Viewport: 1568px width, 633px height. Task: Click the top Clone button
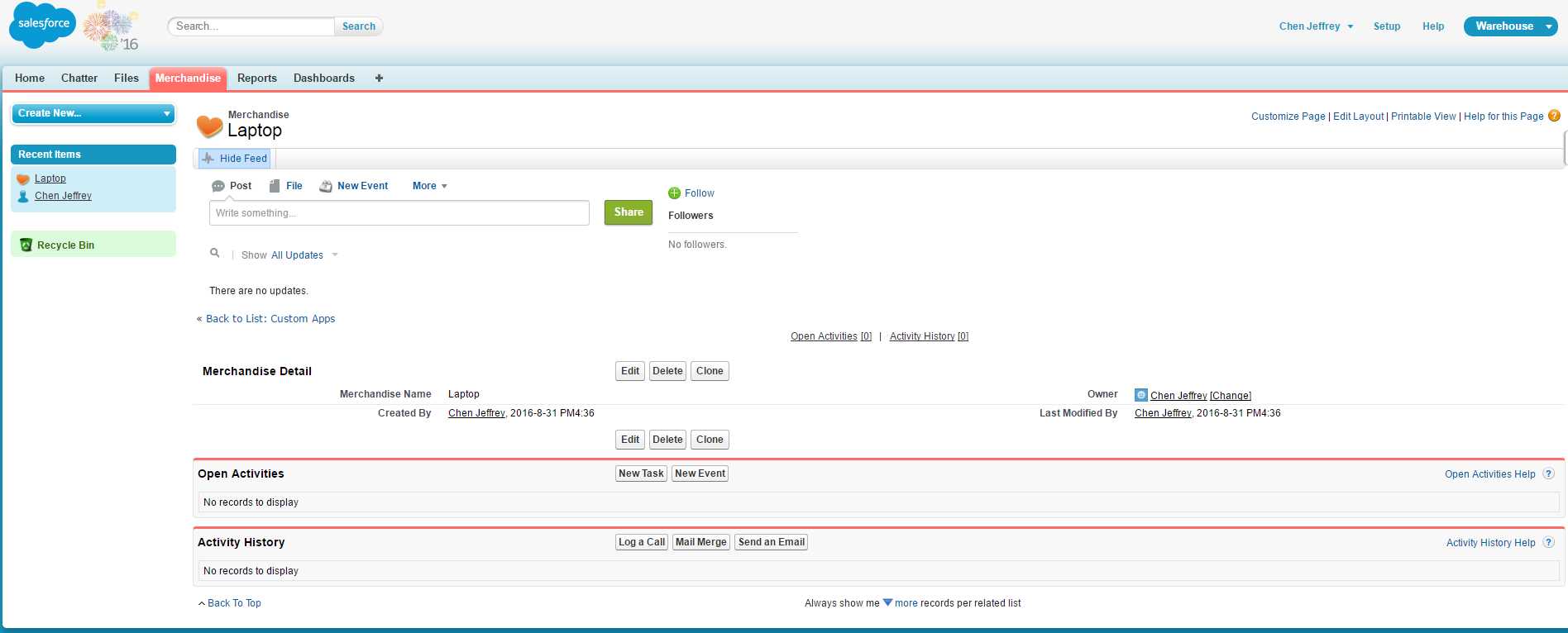point(710,371)
